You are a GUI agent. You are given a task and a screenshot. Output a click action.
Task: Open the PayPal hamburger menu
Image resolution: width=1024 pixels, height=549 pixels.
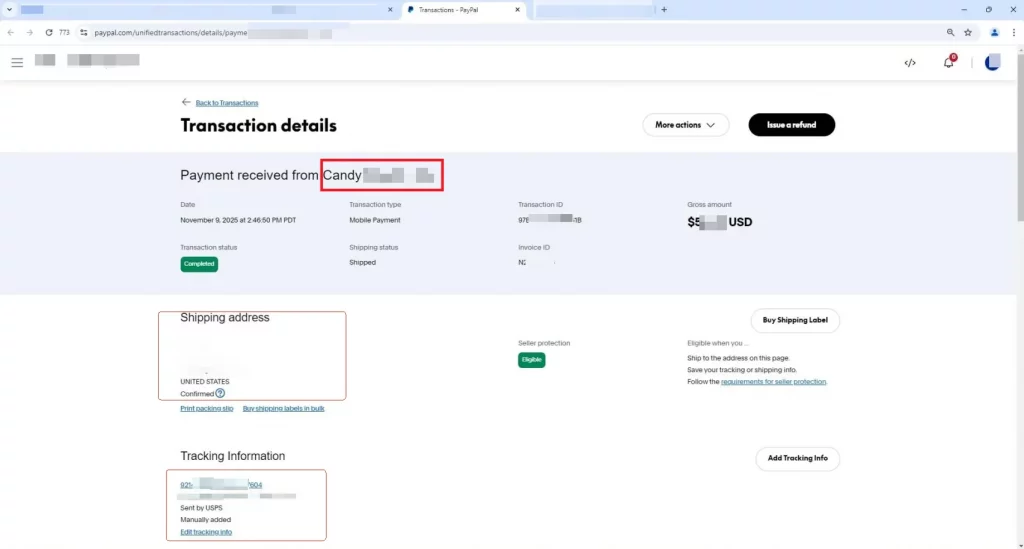(17, 62)
